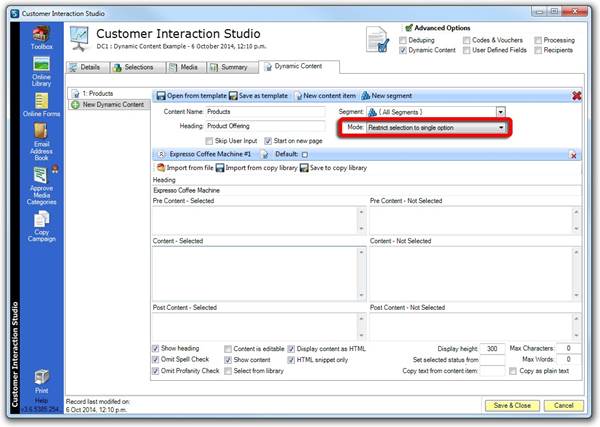Click the Content Name input field
The height and width of the screenshot is (427, 600).
click(x=265, y=112)
